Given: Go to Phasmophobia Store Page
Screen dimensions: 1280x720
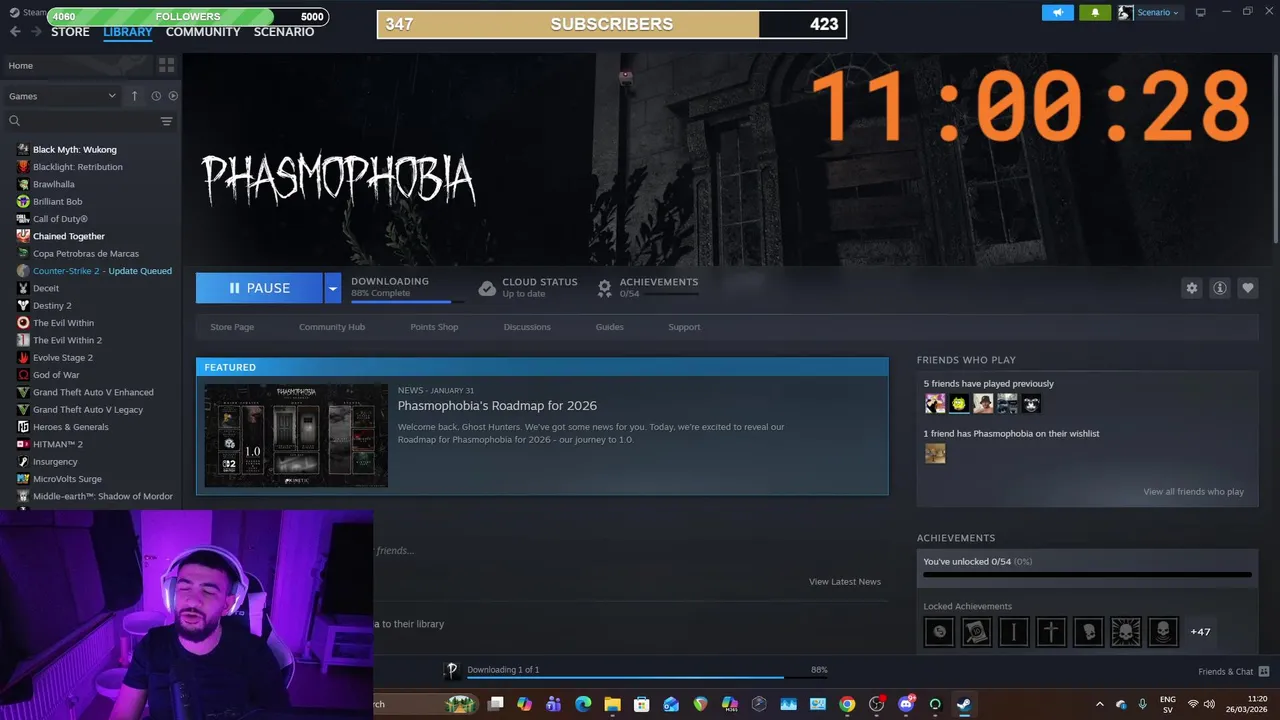Looking at the screenshot, I should (232, 327).
